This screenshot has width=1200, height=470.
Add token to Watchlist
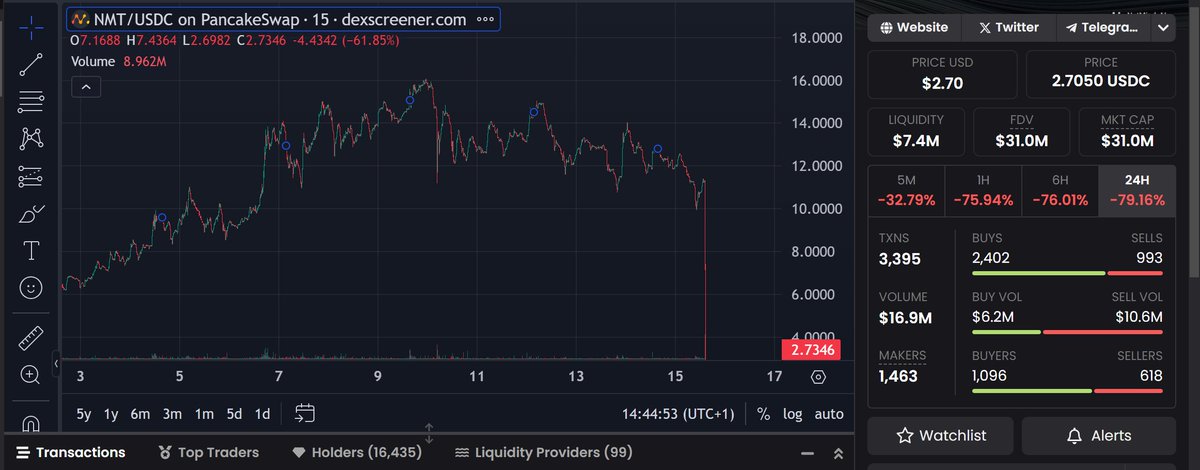[x=941, y=435]
